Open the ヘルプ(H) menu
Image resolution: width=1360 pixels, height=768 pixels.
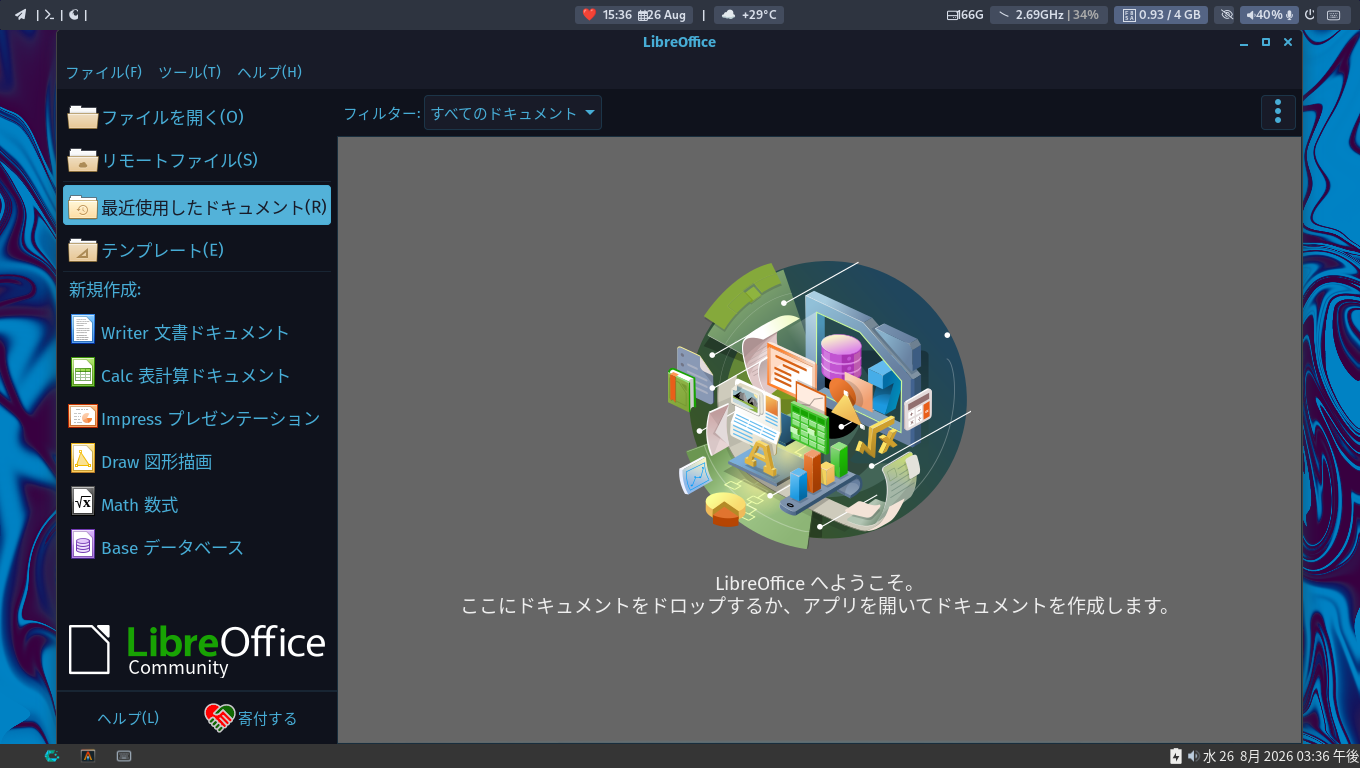270,72
